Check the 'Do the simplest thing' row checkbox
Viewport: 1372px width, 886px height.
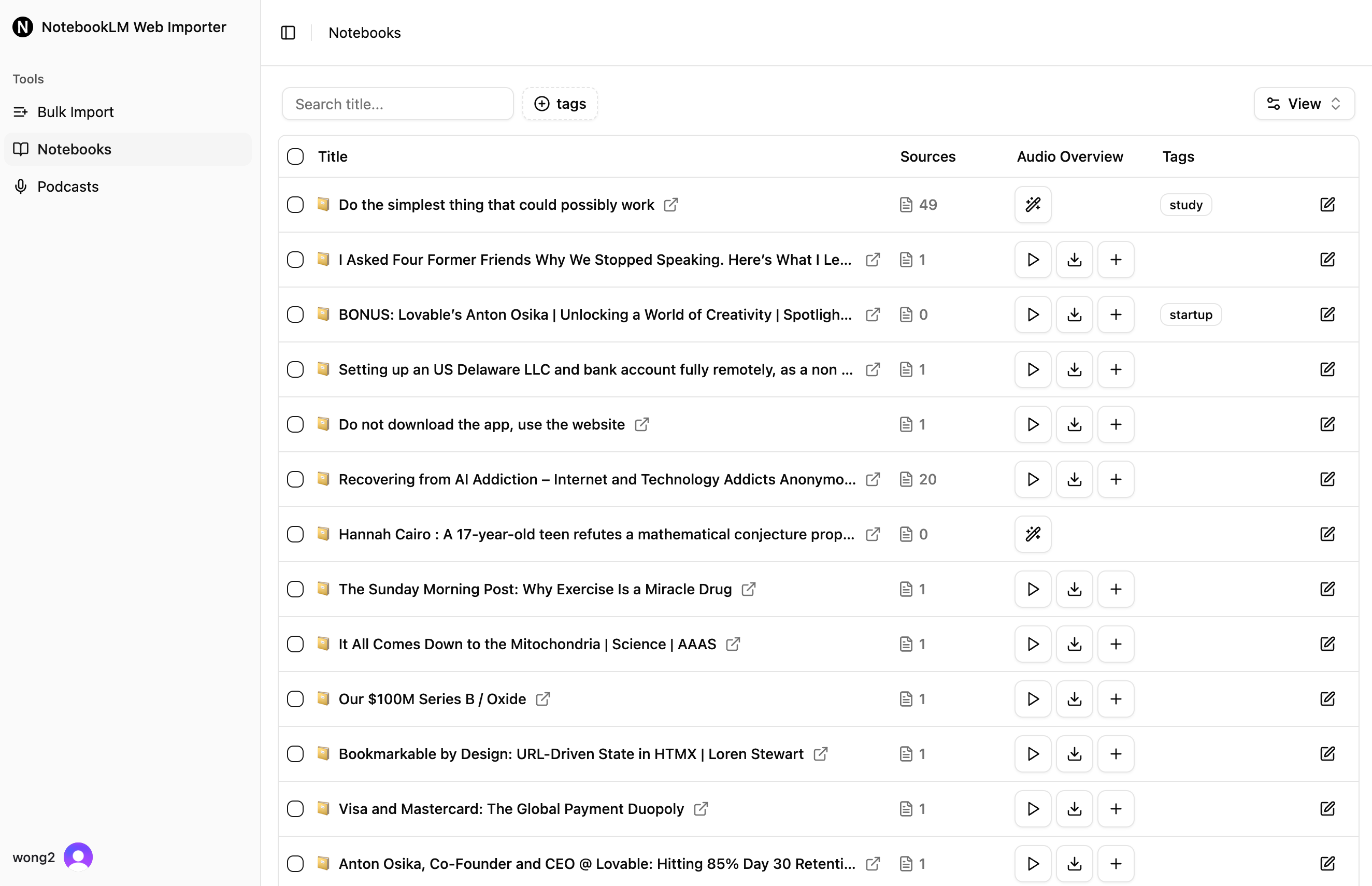point(295,205)
